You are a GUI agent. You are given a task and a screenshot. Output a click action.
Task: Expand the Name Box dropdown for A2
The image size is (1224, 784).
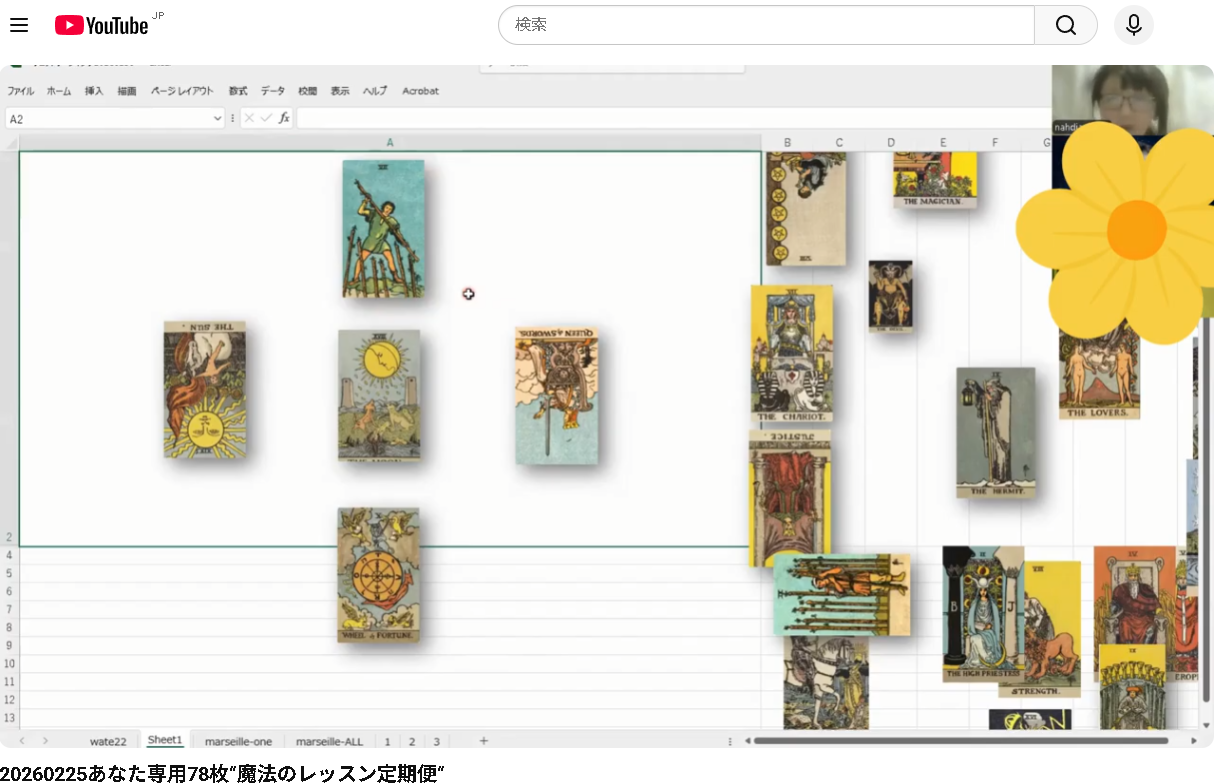tap(218, 119)
